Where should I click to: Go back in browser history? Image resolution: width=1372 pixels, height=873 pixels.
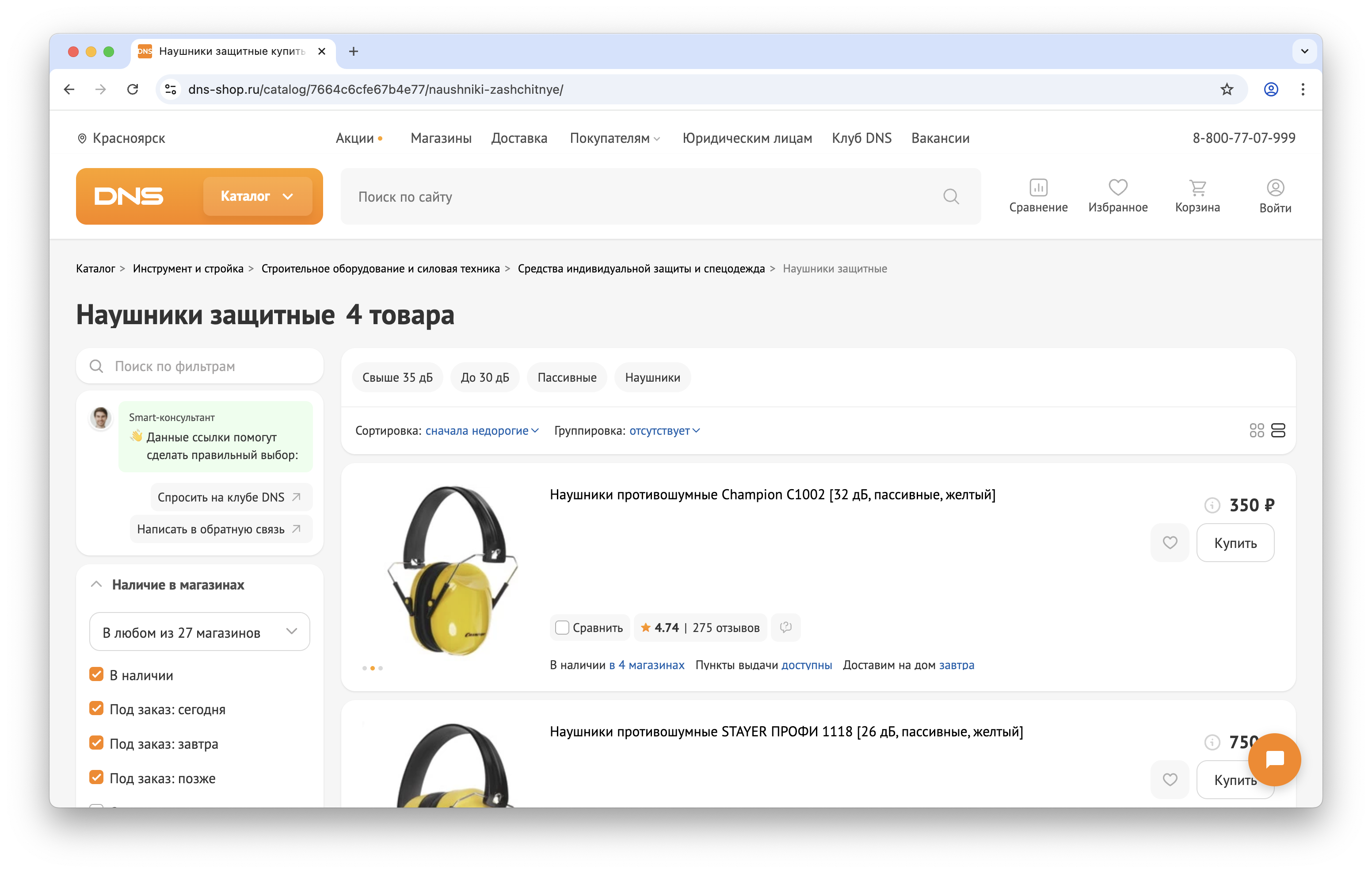[x=69, y=89]
